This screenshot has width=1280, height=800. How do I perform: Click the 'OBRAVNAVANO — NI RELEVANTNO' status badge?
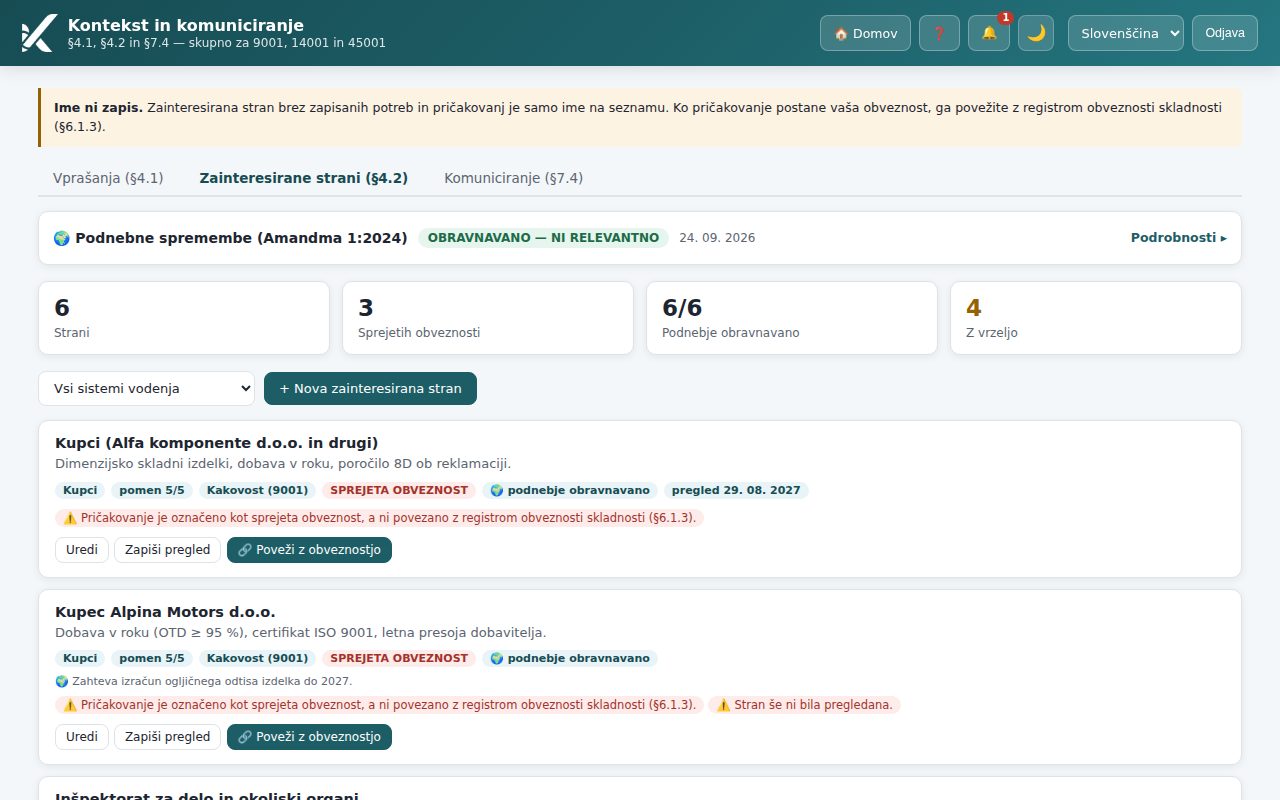click(x=544, y=238)
